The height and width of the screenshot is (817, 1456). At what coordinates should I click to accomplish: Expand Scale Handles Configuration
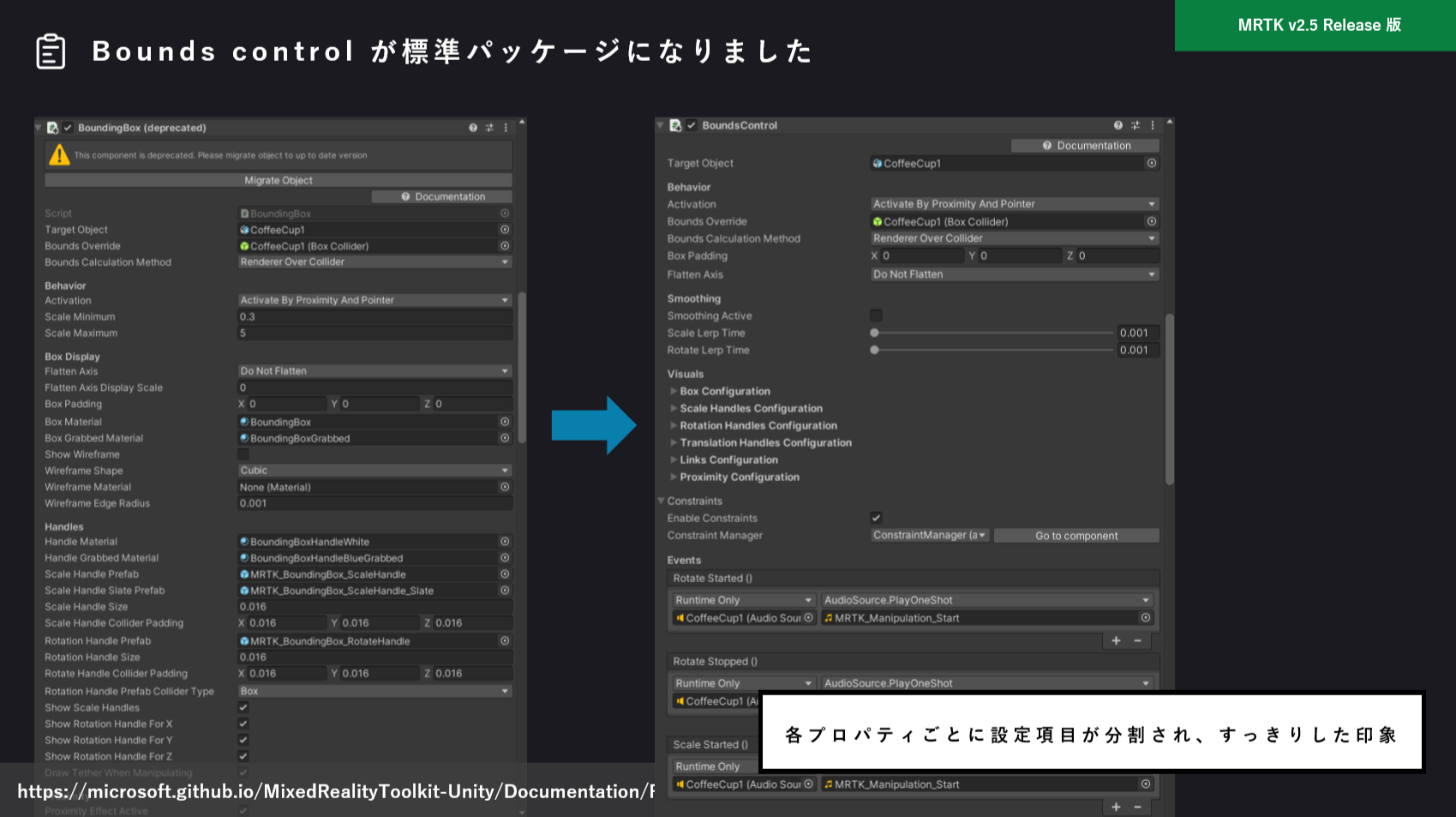[x=674, y=408]
